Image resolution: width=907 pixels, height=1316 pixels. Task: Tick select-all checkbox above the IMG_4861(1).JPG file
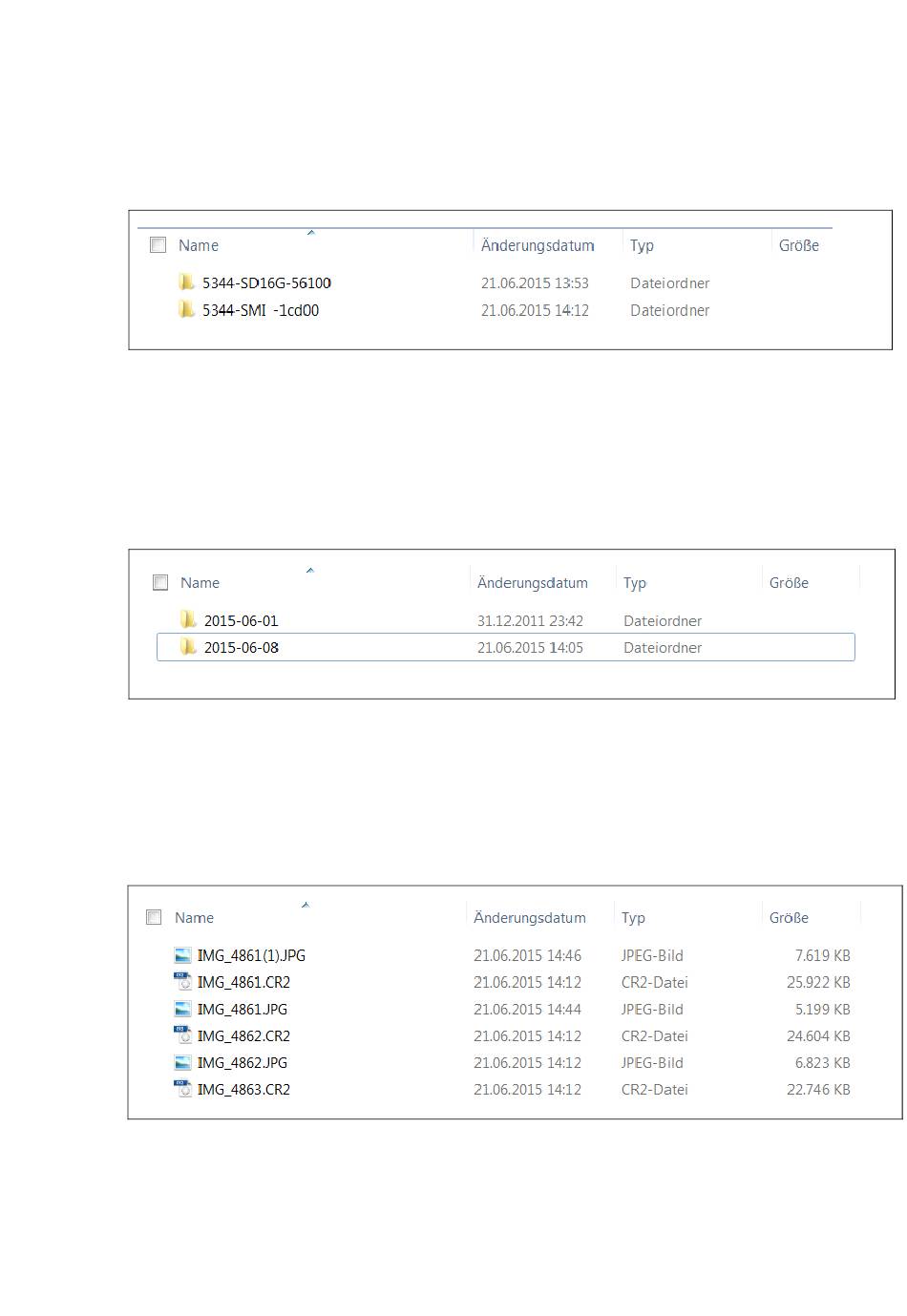[x=154, y=917]
